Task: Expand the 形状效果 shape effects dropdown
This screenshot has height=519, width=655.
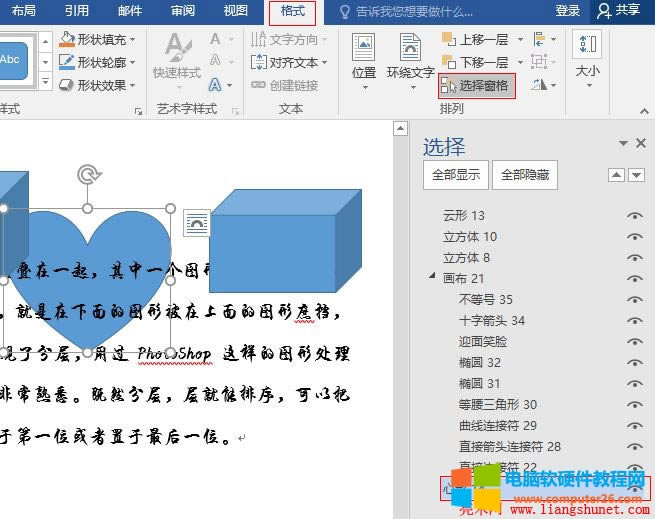Action: coord(136,85)
